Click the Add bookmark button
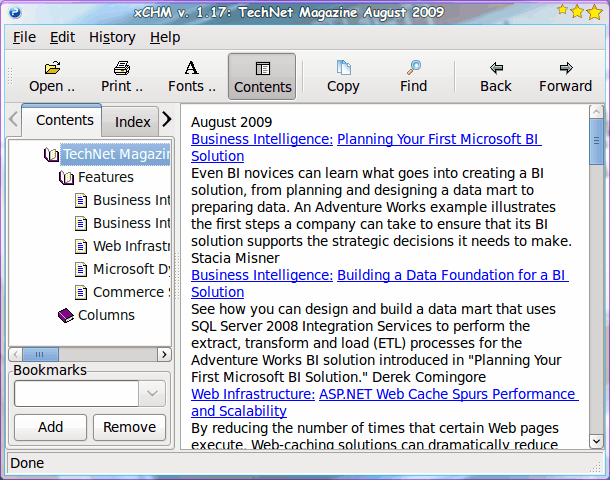Screen dimensions: 610x480 pyautogui.click(x=51, y=427)
